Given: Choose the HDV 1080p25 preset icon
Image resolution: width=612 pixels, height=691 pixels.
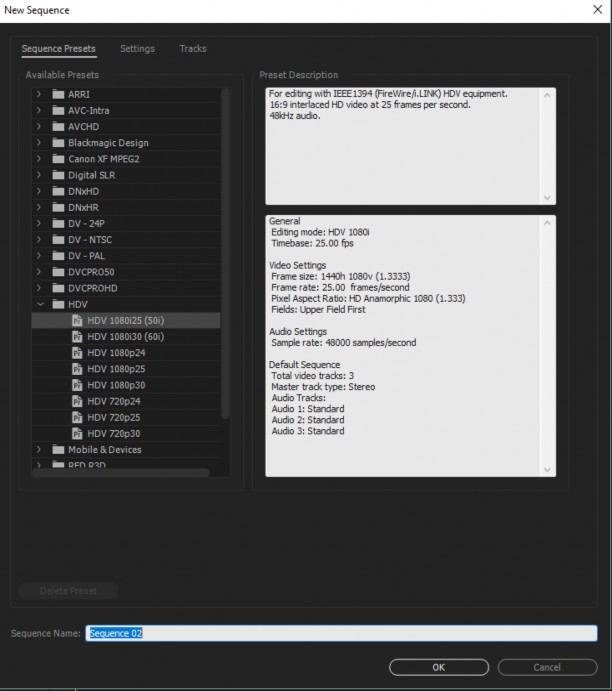Looking at the screenshot, I should tap(77, 369).
